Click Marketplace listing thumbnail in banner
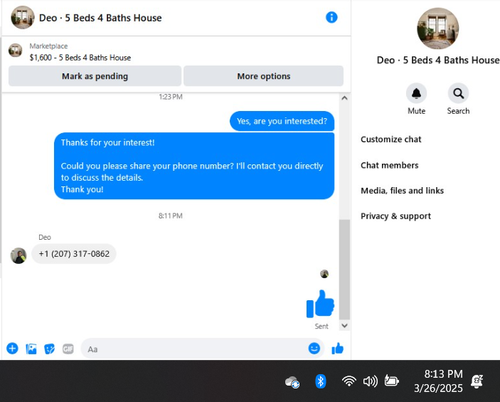The width and height of the screenshot is (500, 402). click(x=15, y=50)
